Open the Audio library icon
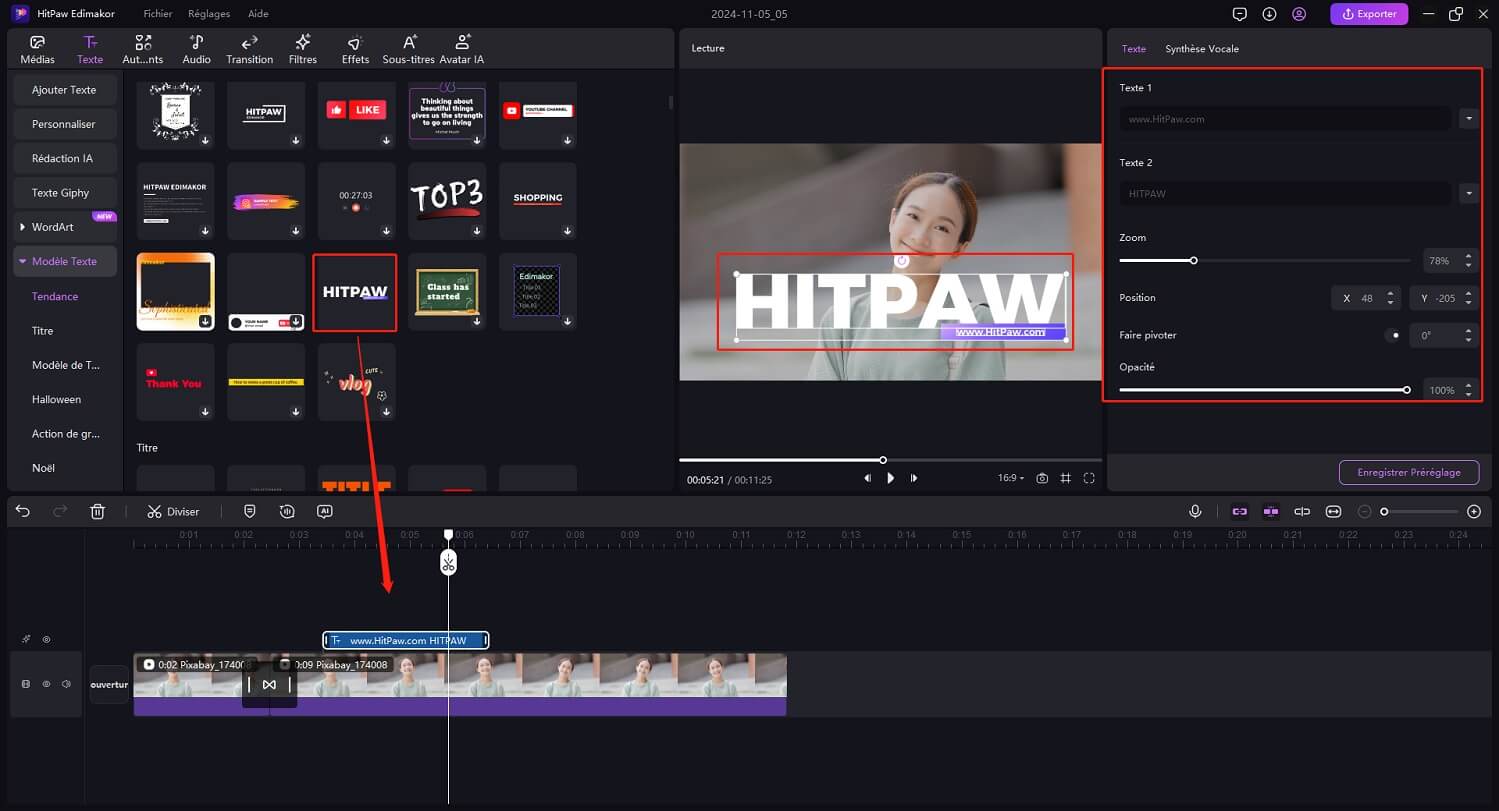The width and height of the screenshot is (1499, 811). click(197, 42)
